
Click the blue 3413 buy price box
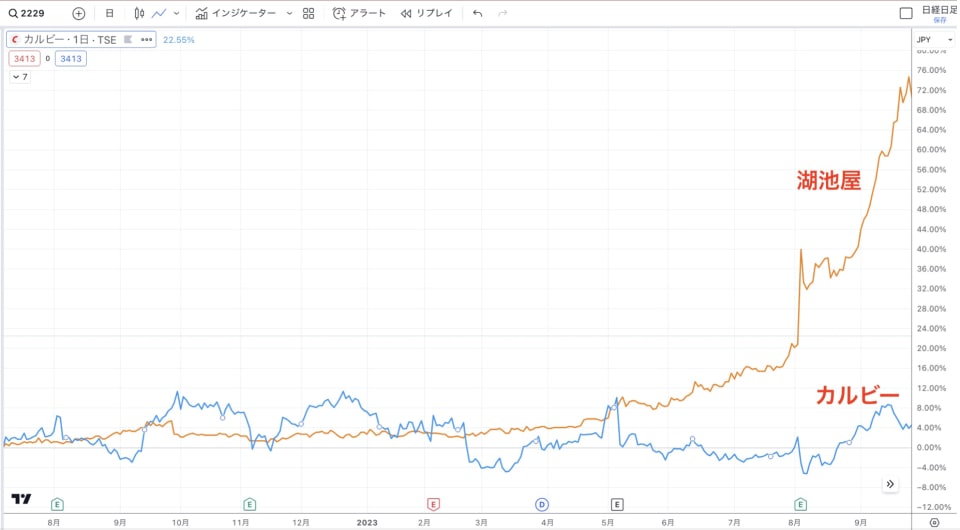pos(71,59)
